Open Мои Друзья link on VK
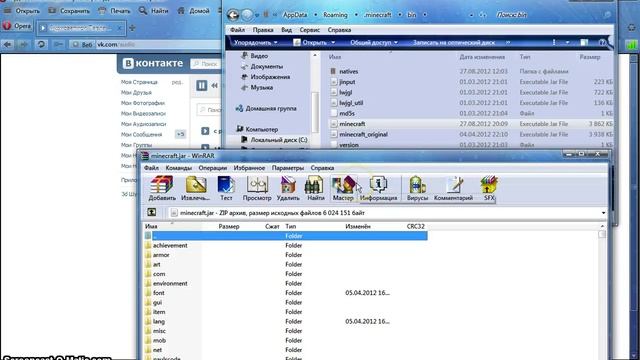 136,93
